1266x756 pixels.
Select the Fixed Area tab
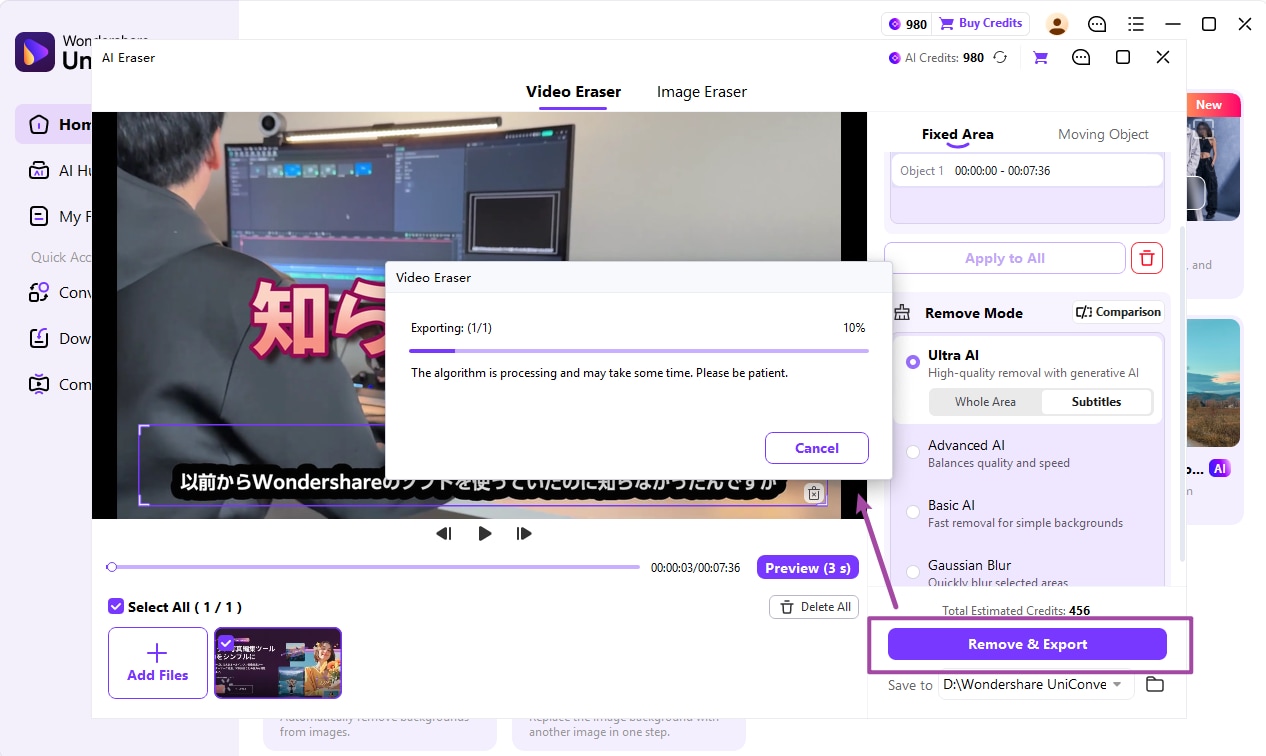point(958,134)
